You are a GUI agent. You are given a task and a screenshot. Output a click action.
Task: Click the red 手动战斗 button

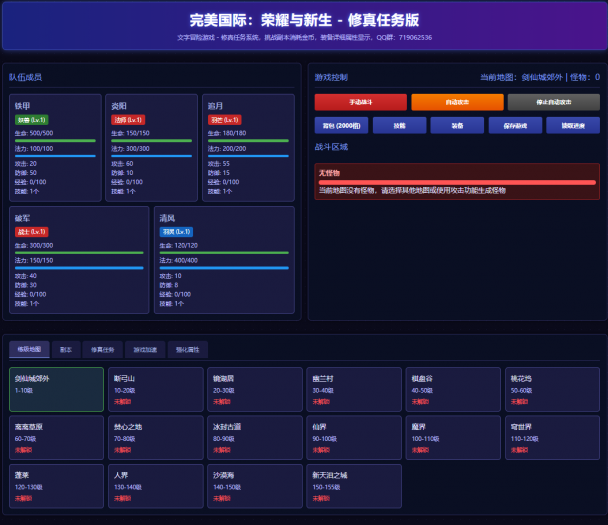tap(360, 102)
